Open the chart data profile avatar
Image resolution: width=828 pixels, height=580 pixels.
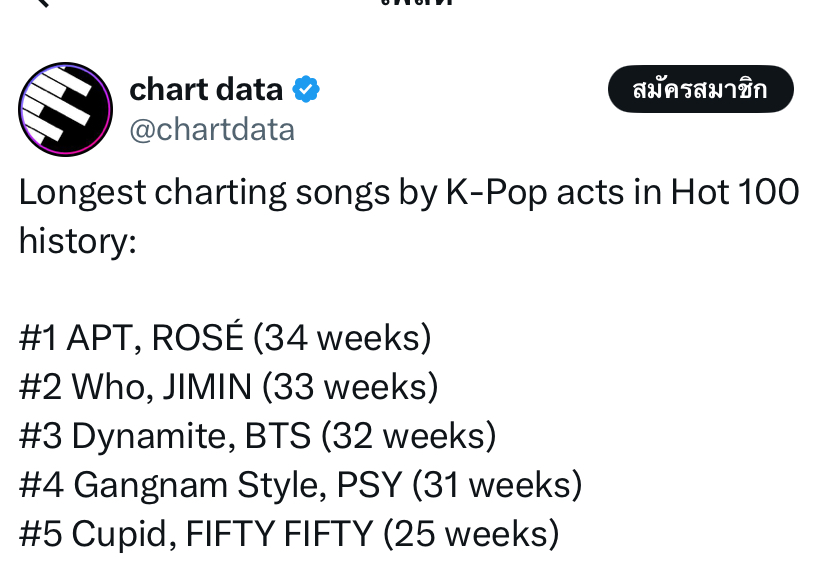65,109
